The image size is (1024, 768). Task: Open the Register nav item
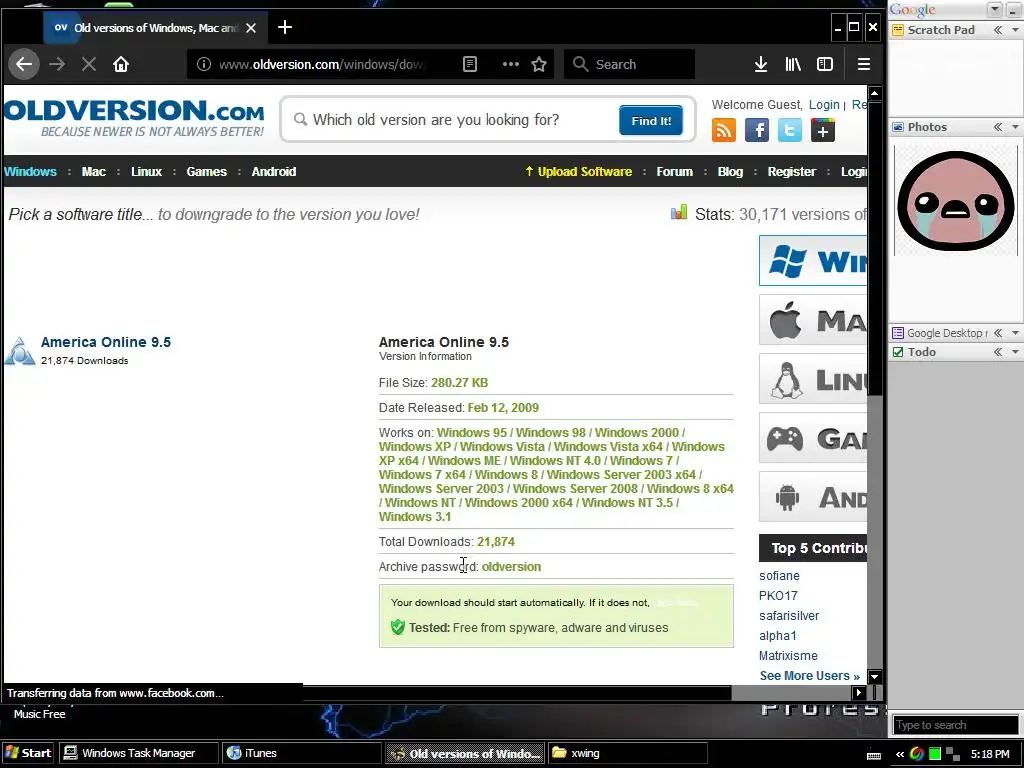(x=792, y=172)
